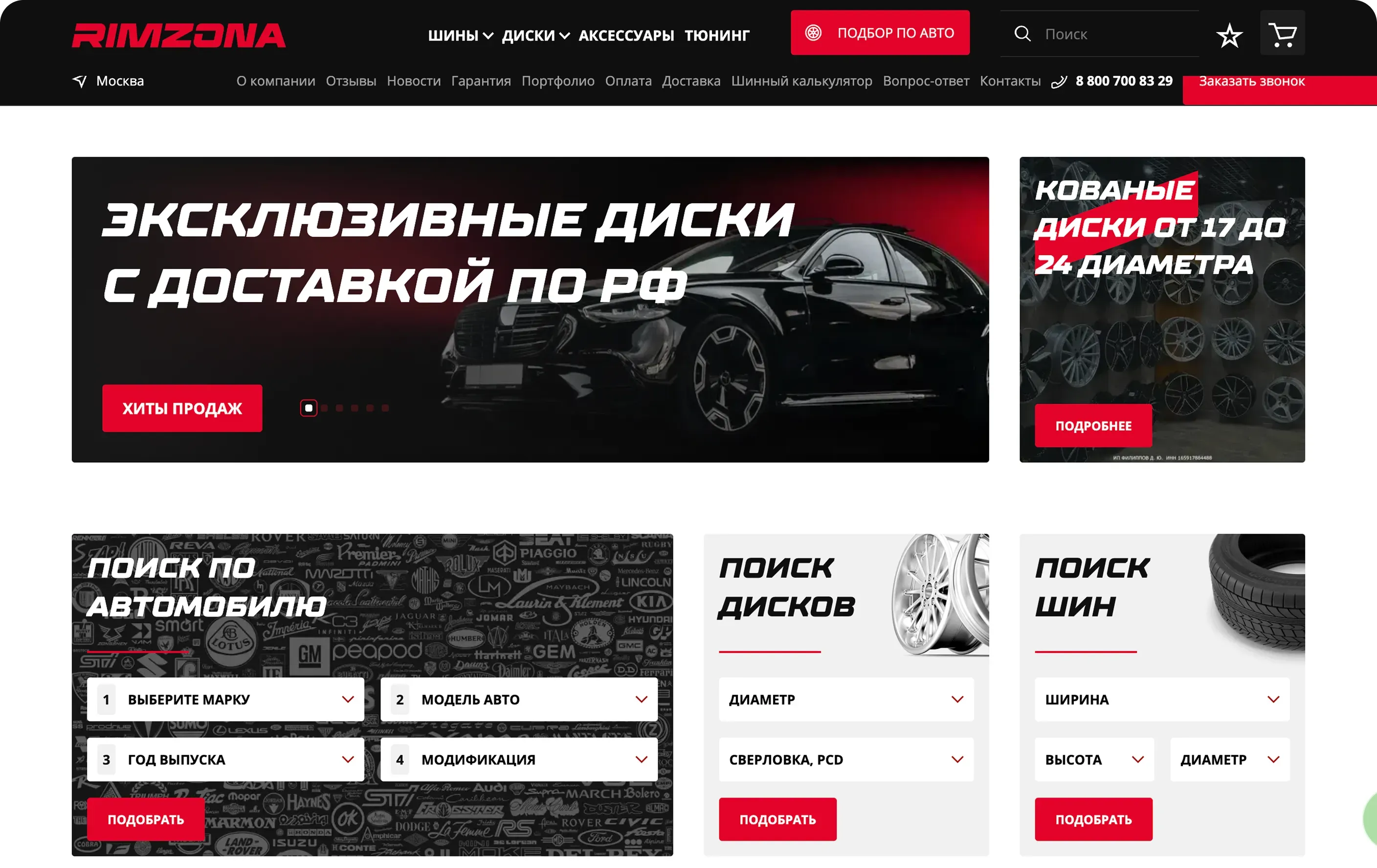The width and height of the screenshot is (1377, 868).
Task: Go to the Шинный калькулятор page
Action: coord(802,81)
